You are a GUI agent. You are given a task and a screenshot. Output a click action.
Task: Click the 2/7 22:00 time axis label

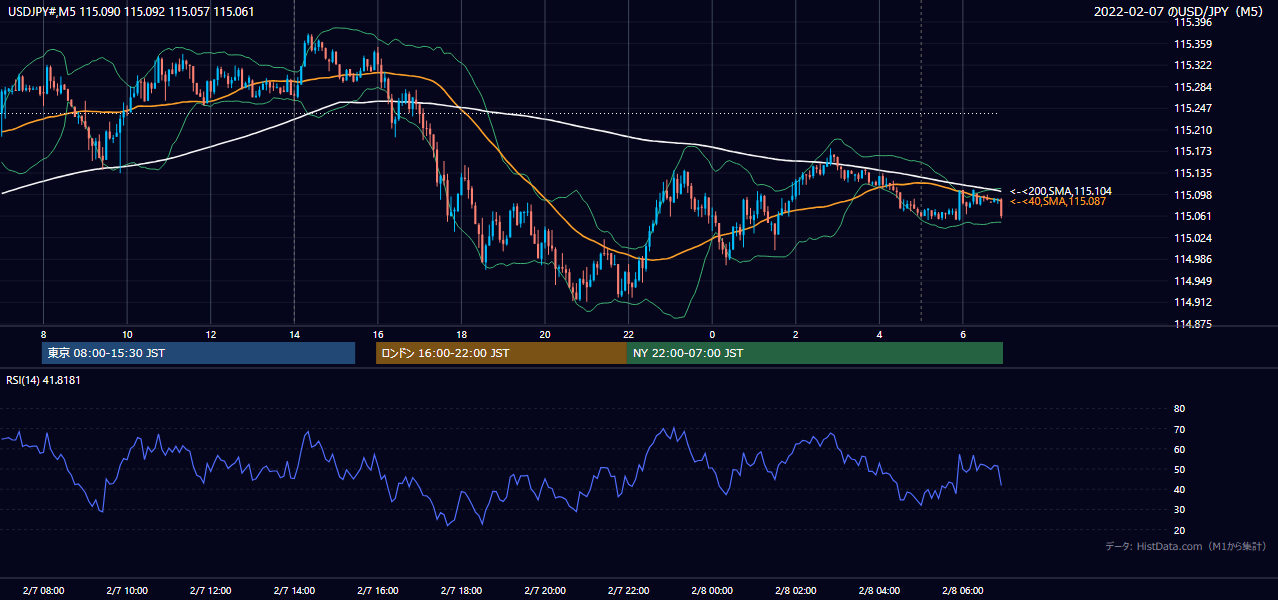[628, 591]
